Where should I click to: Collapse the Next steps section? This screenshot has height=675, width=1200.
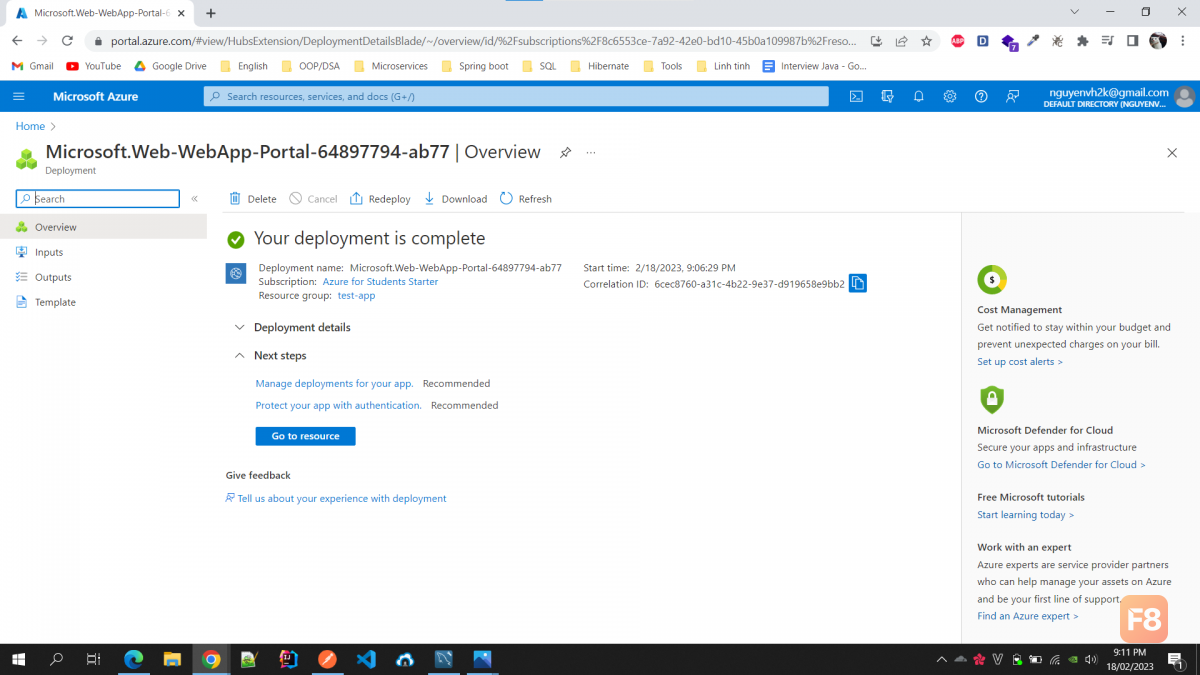(x=270, y=355)
